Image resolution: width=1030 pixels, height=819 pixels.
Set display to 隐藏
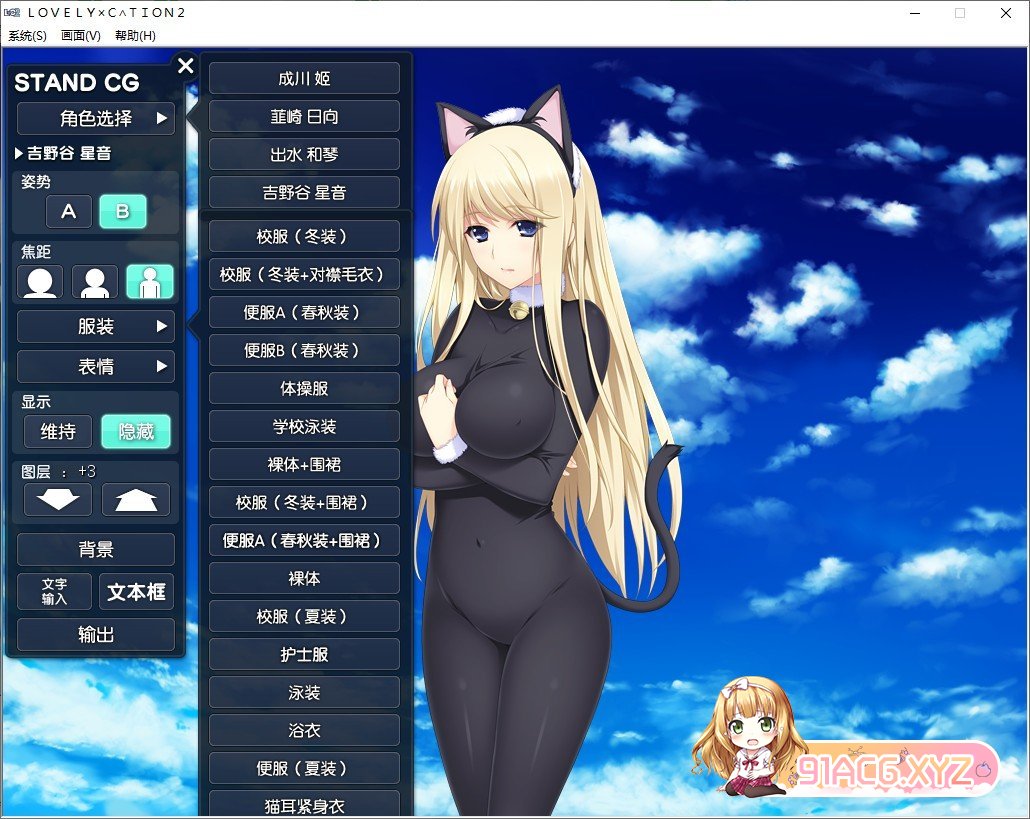pos(136,431)
